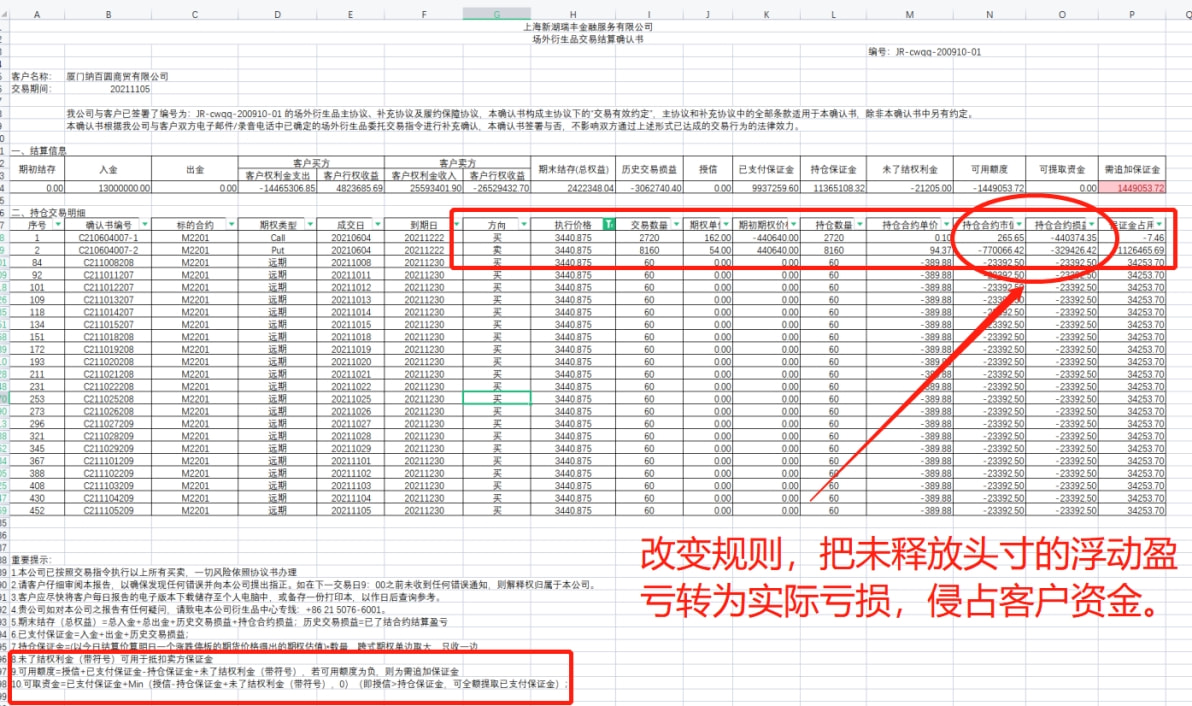The image size is (1192, 706).
Task: Click the company name cell 厦门纳百圆商贸有限公司
Action: tap(118, 76)
